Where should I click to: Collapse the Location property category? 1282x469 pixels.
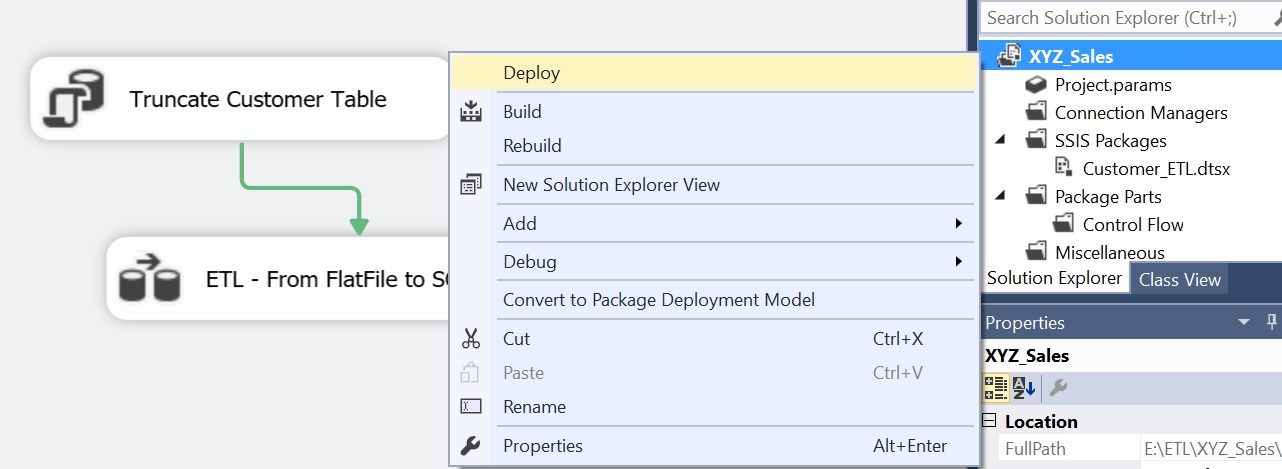990,421
